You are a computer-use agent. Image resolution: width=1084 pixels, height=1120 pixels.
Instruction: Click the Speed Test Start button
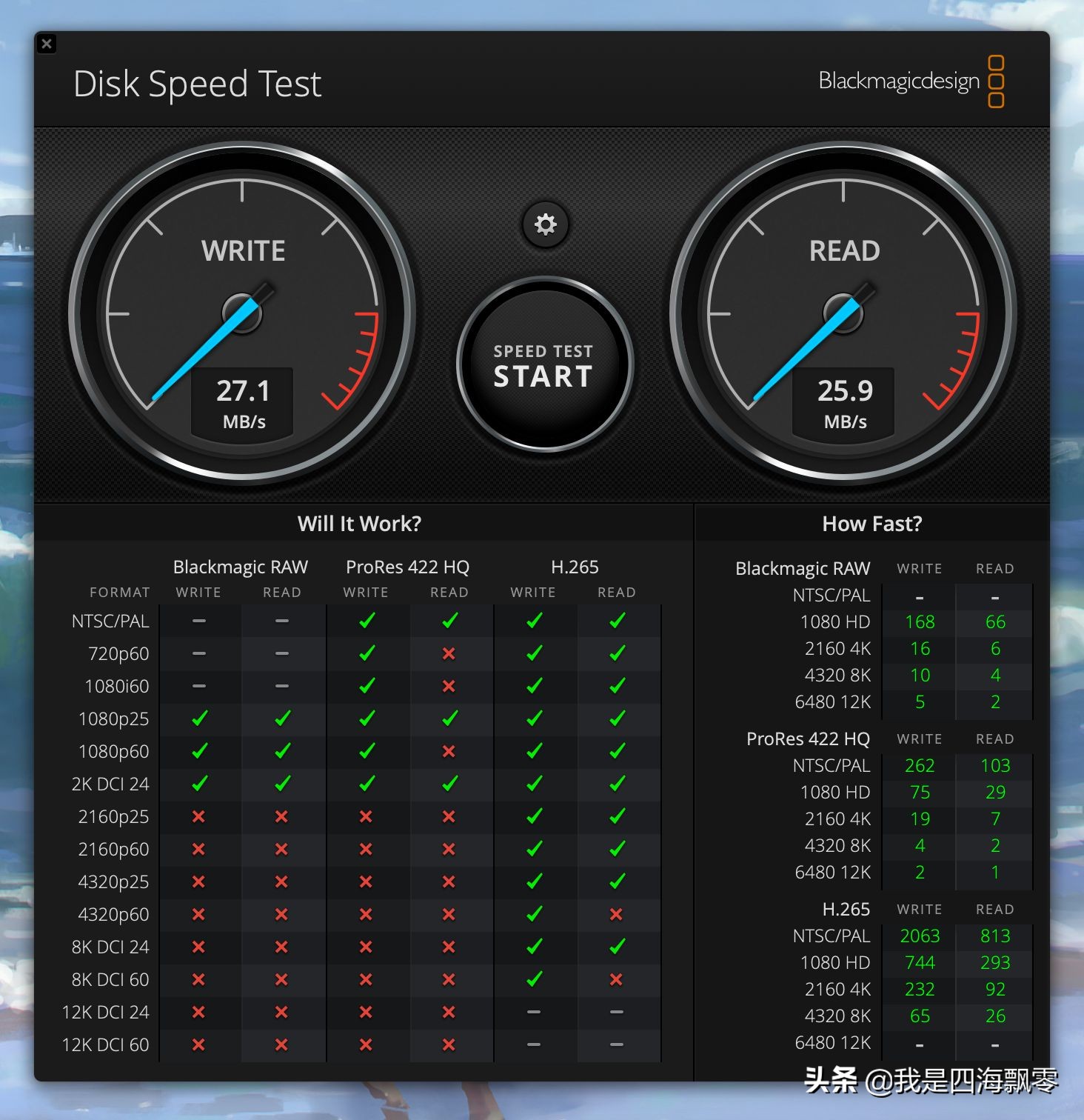(x=544, y=365)
